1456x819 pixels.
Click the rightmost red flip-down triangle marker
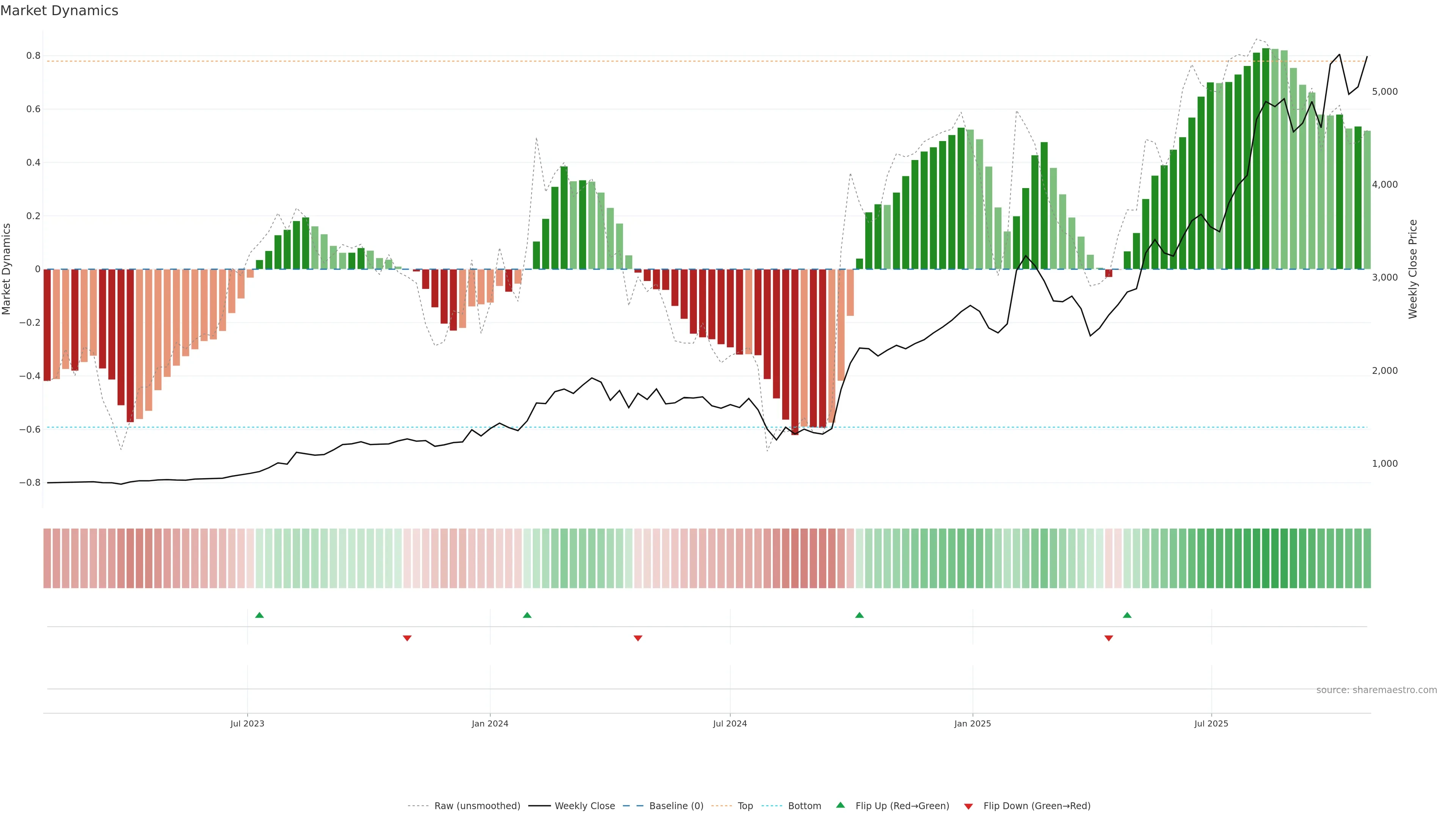[x=1108, y=638]
